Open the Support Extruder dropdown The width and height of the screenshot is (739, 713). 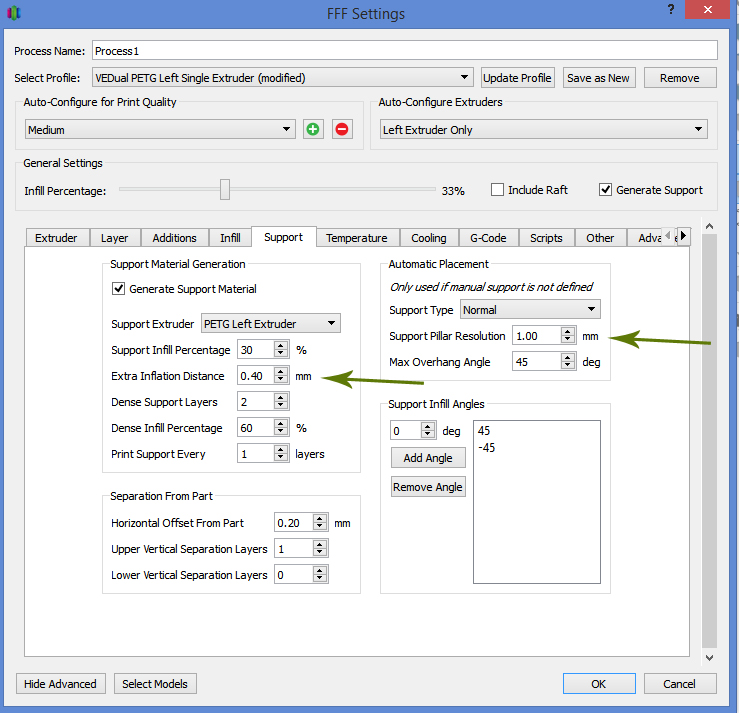[x=270, y=323]
